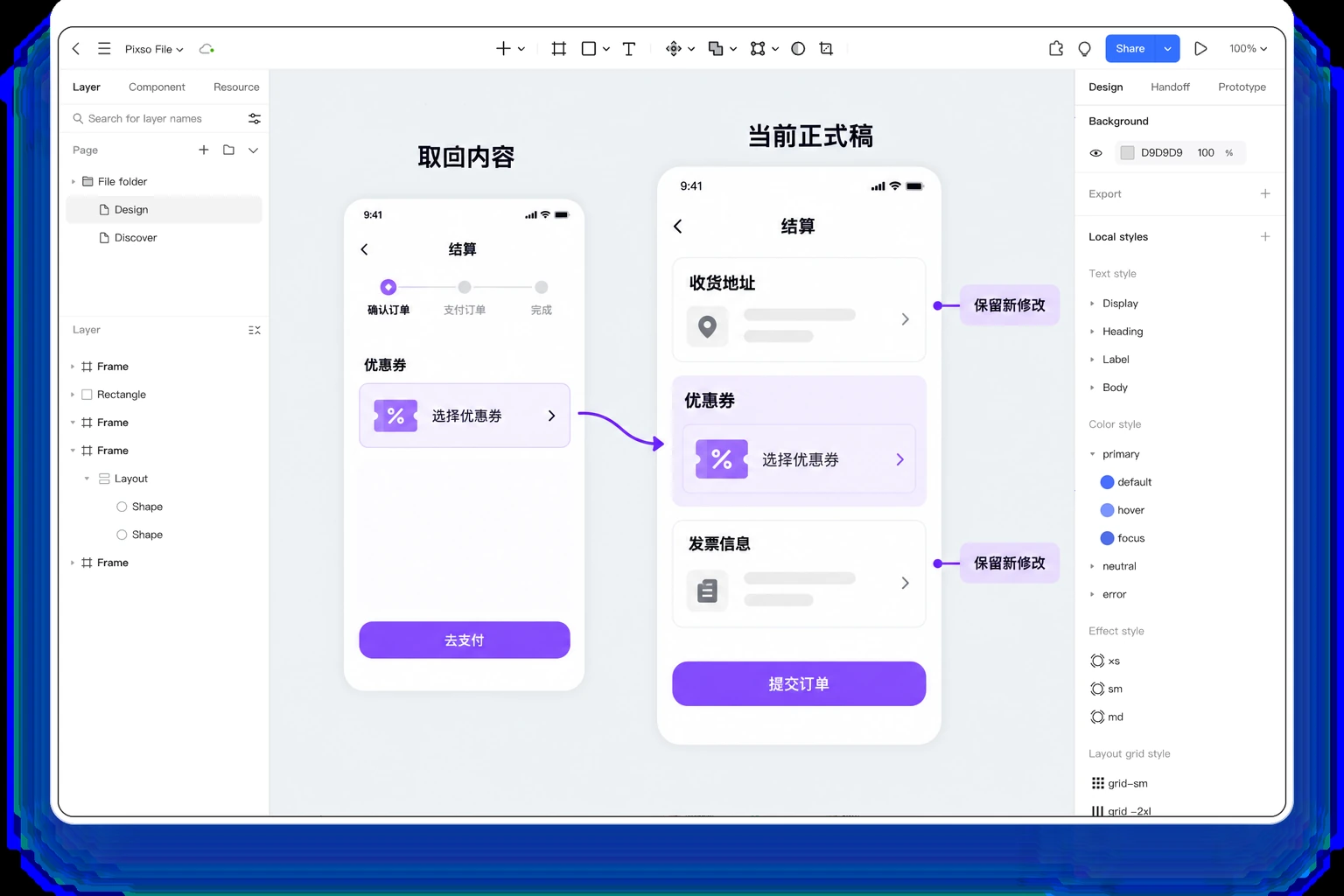Open the 100% zoom dropdown
The width and height of the screenshot is (1344, 896).
[1248, 49]
